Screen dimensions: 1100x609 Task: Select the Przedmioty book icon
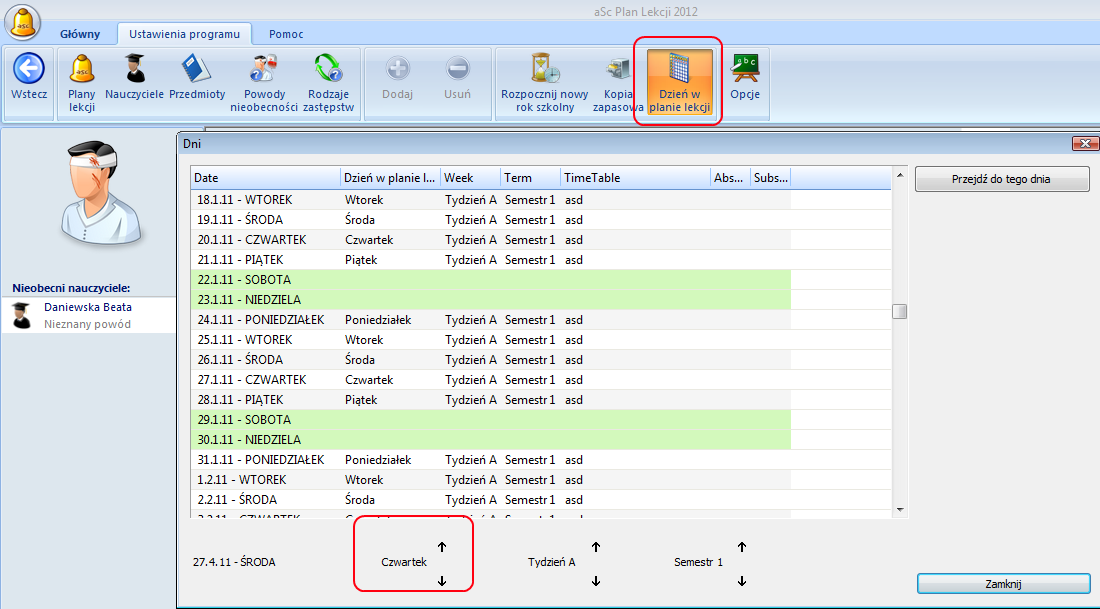click(196, 69)
